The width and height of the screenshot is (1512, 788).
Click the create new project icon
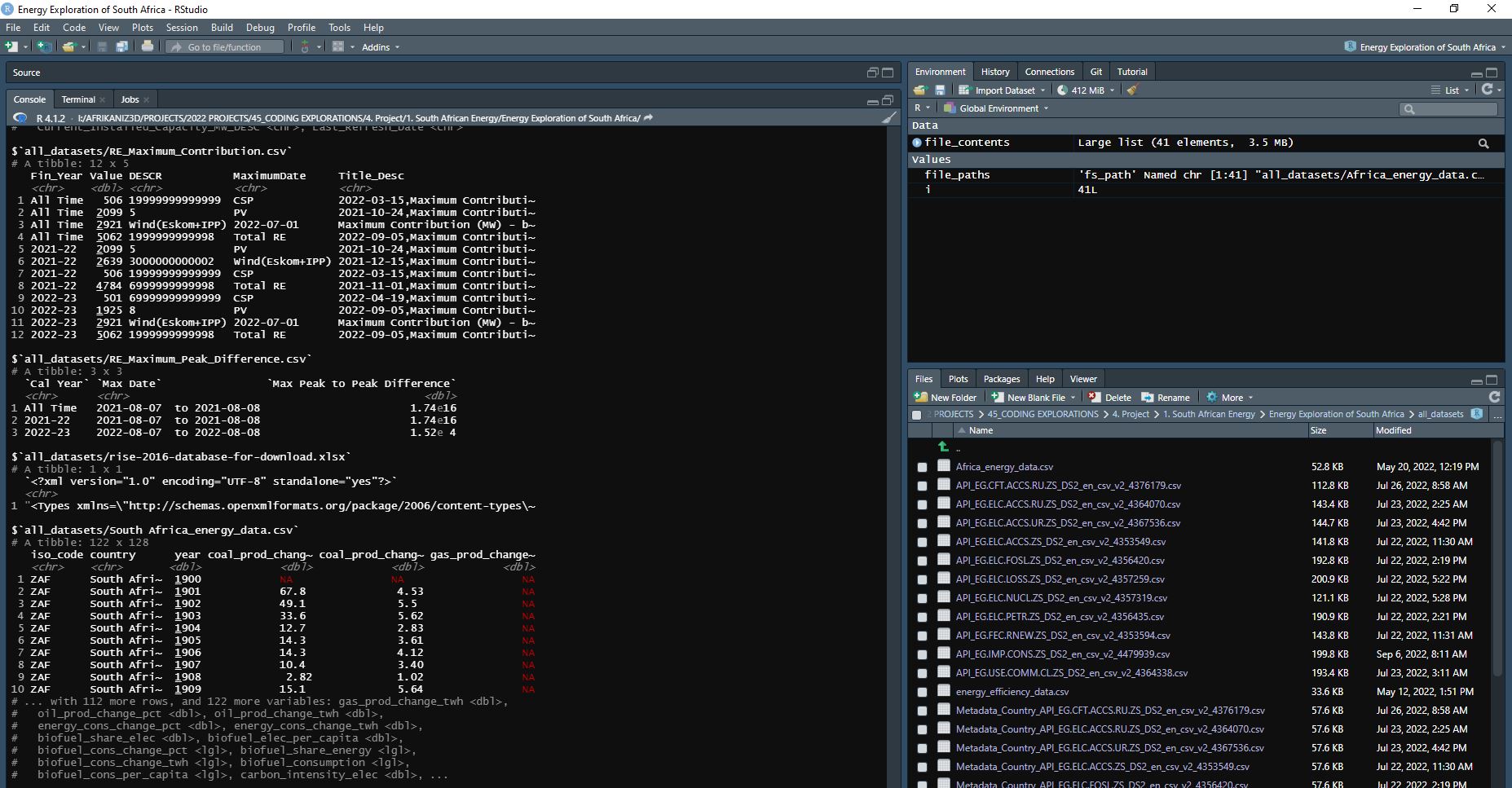coord(44,47)
